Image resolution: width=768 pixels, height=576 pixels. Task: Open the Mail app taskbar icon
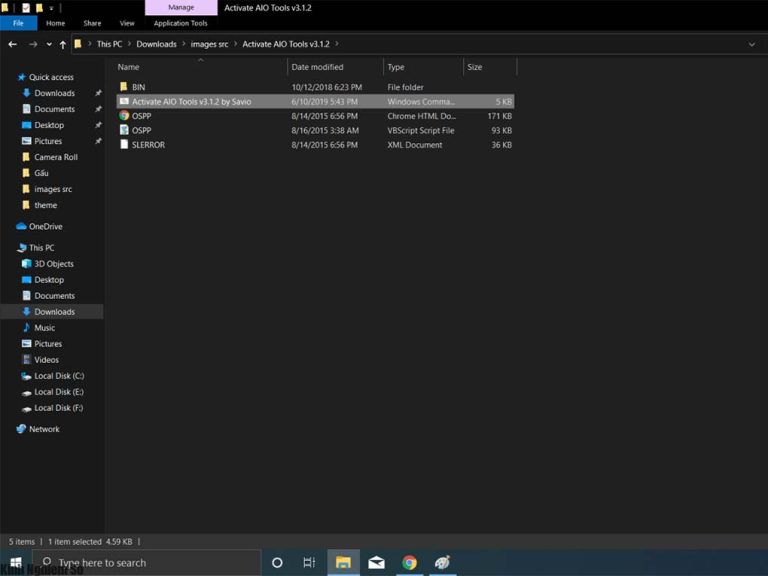[376, 562]
